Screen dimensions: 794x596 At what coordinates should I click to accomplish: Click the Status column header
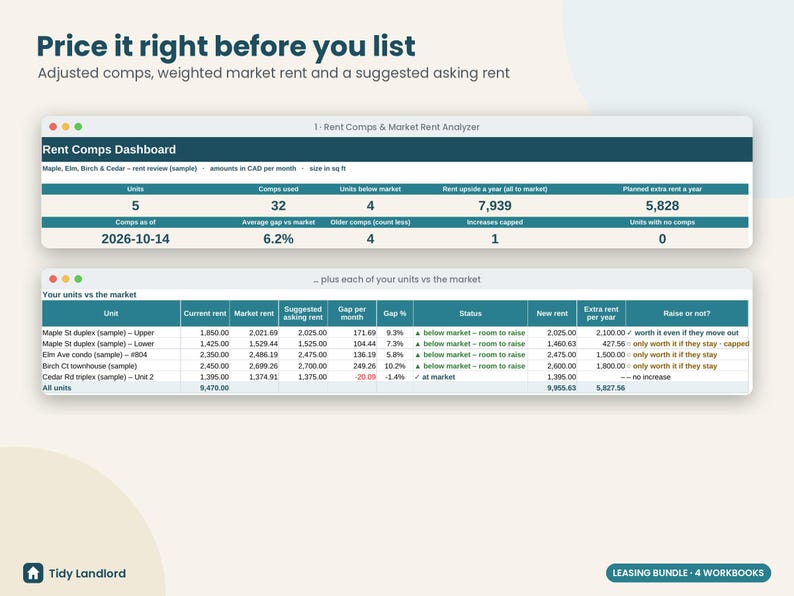(470, 313)
